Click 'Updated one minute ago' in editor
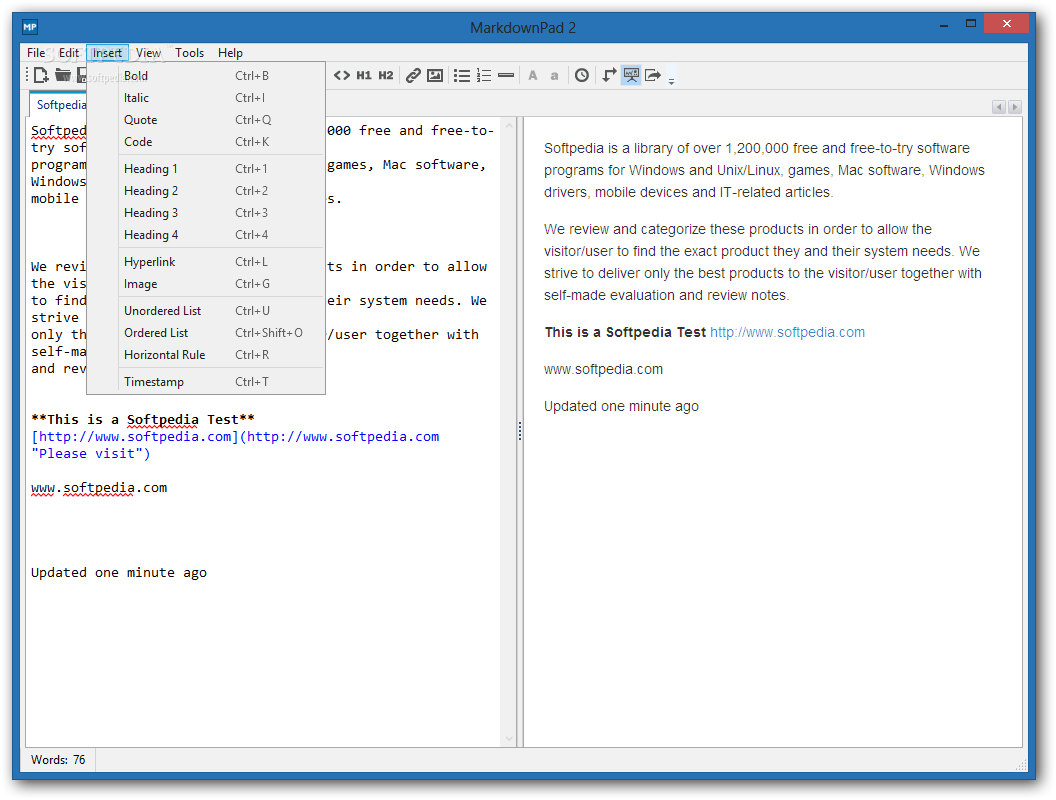 119,572
